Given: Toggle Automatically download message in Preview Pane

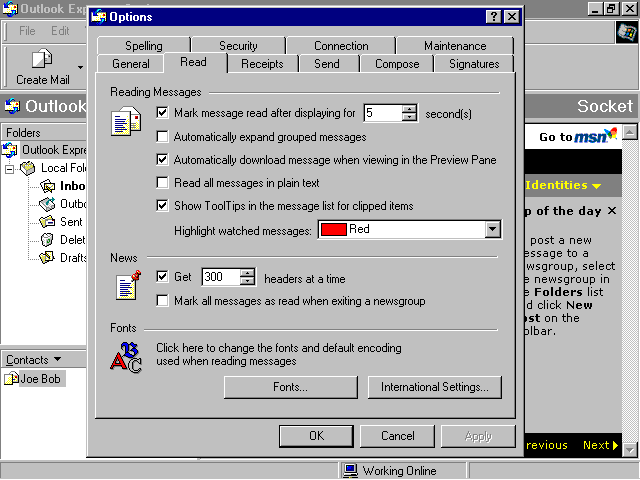Looking at the screenshot, I should 162,159.
